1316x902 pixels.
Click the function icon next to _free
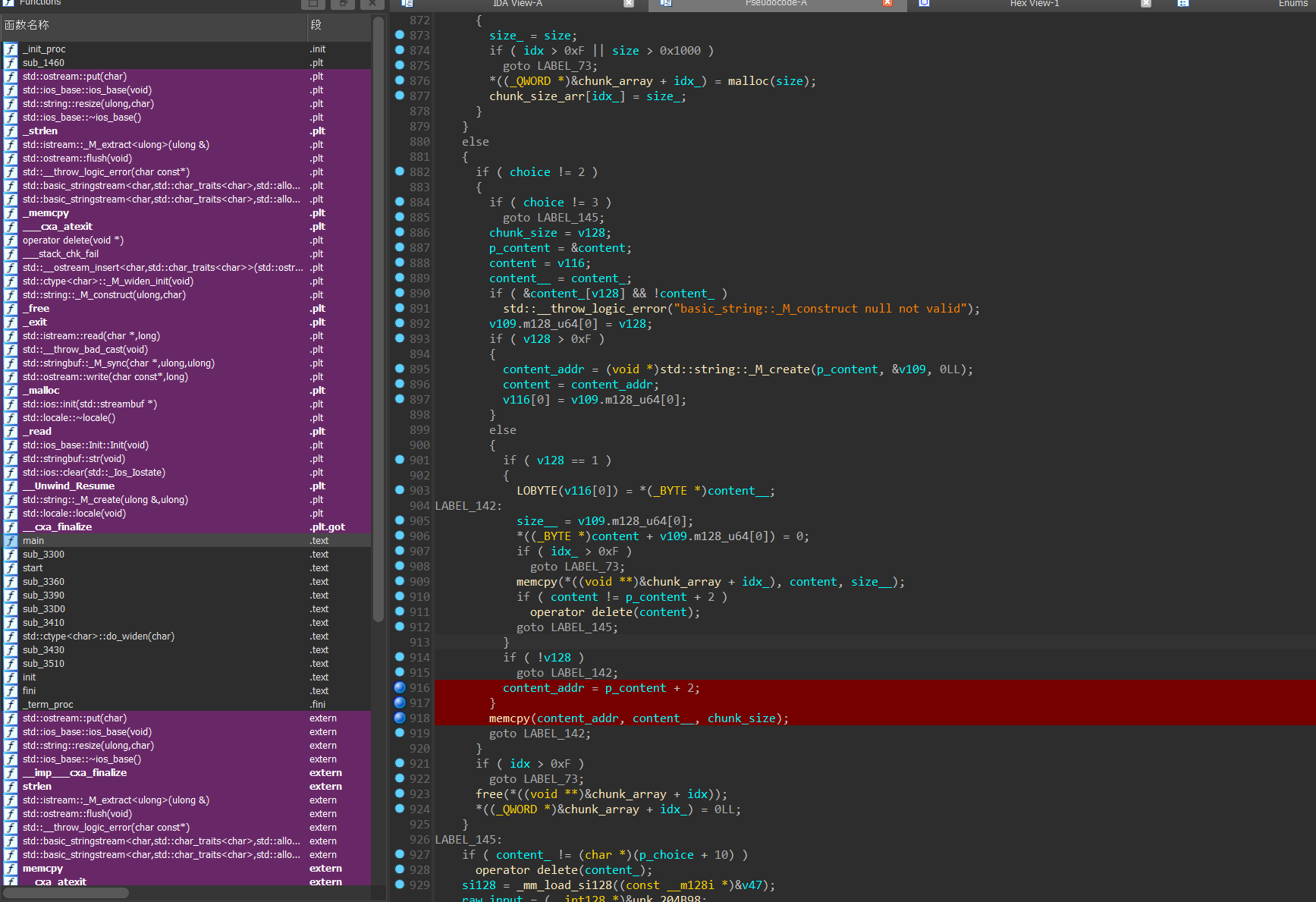pos(11,309)
